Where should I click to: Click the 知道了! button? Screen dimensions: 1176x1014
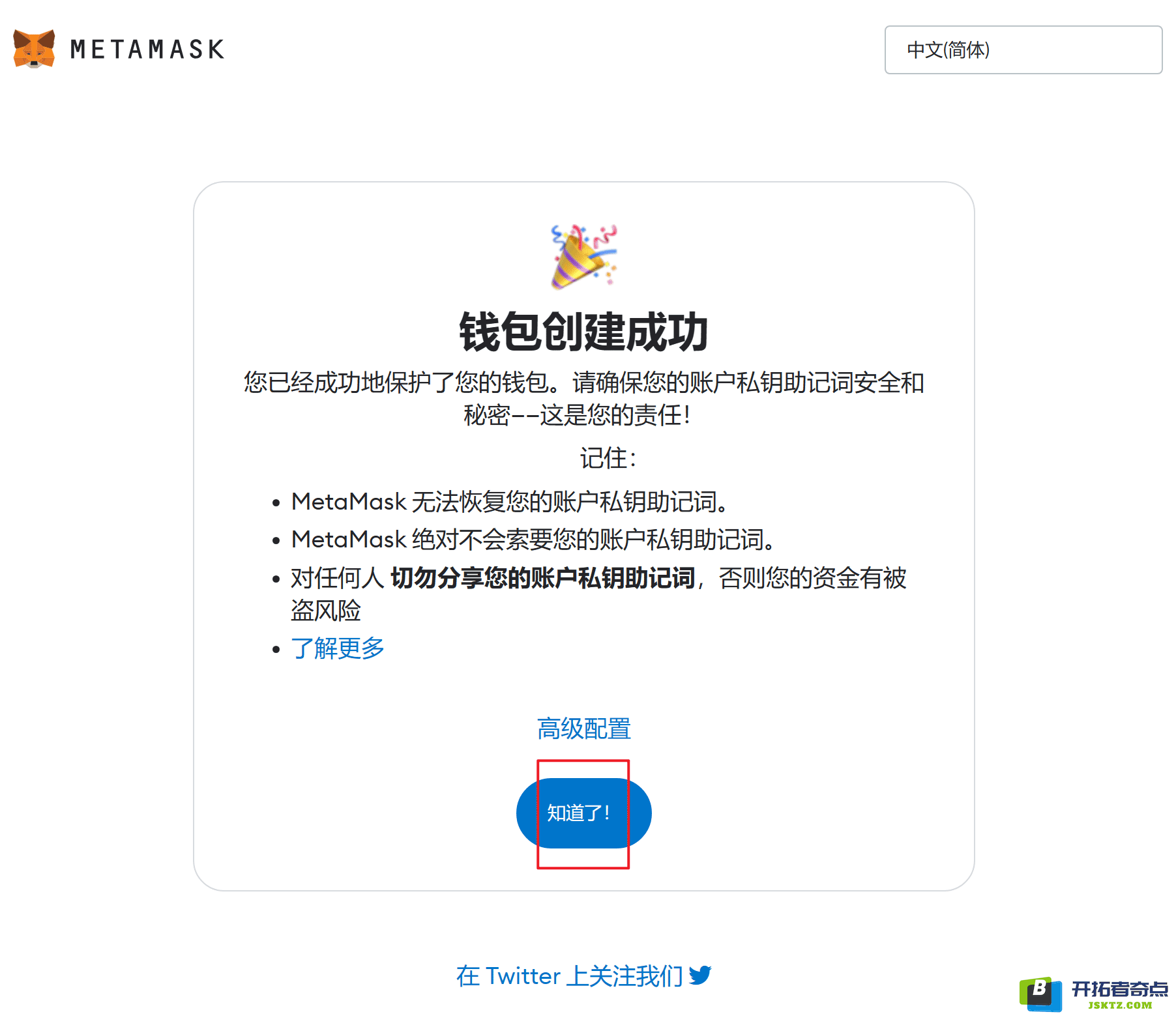(x=583, y=813)
